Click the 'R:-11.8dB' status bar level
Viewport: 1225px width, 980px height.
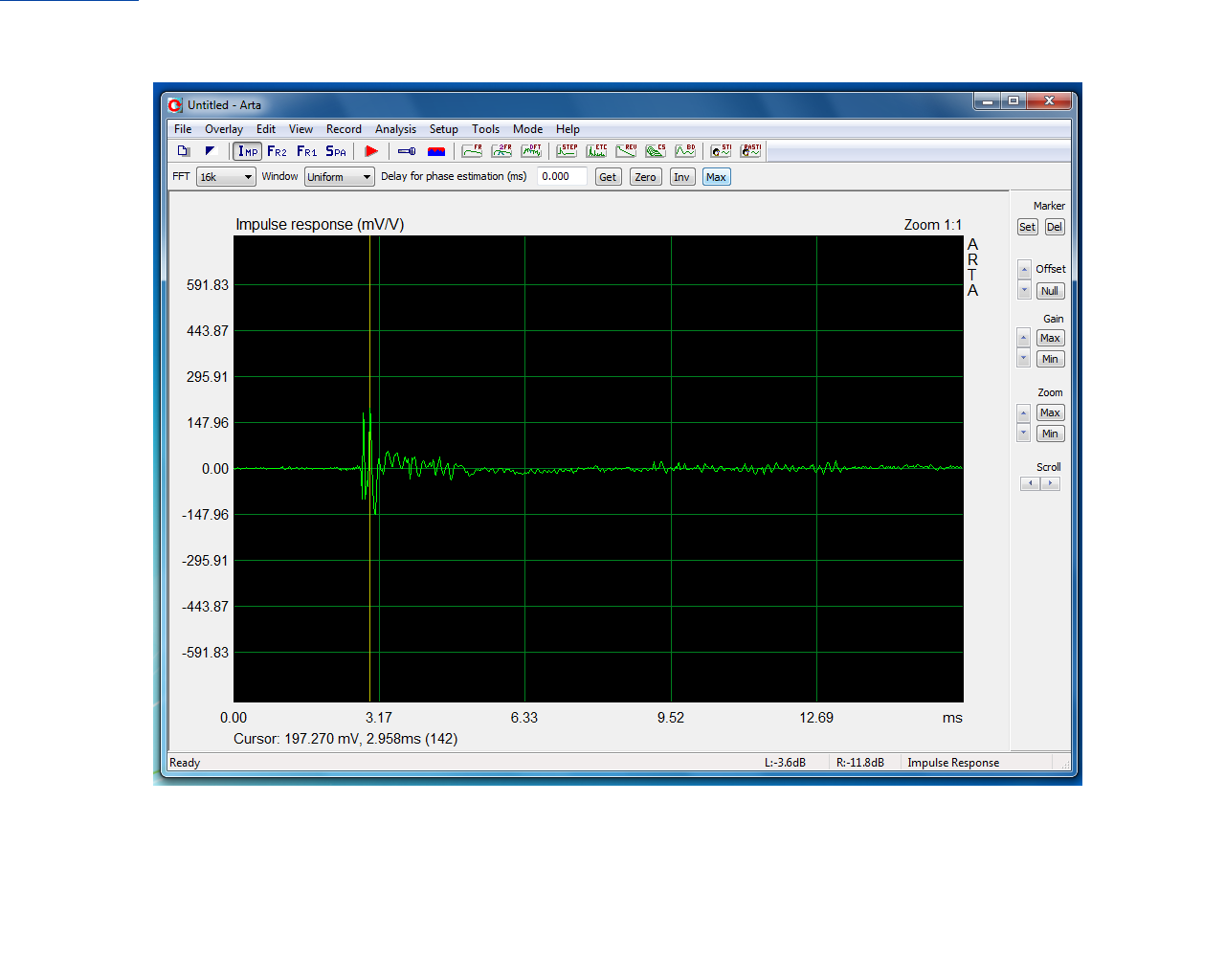860,763
